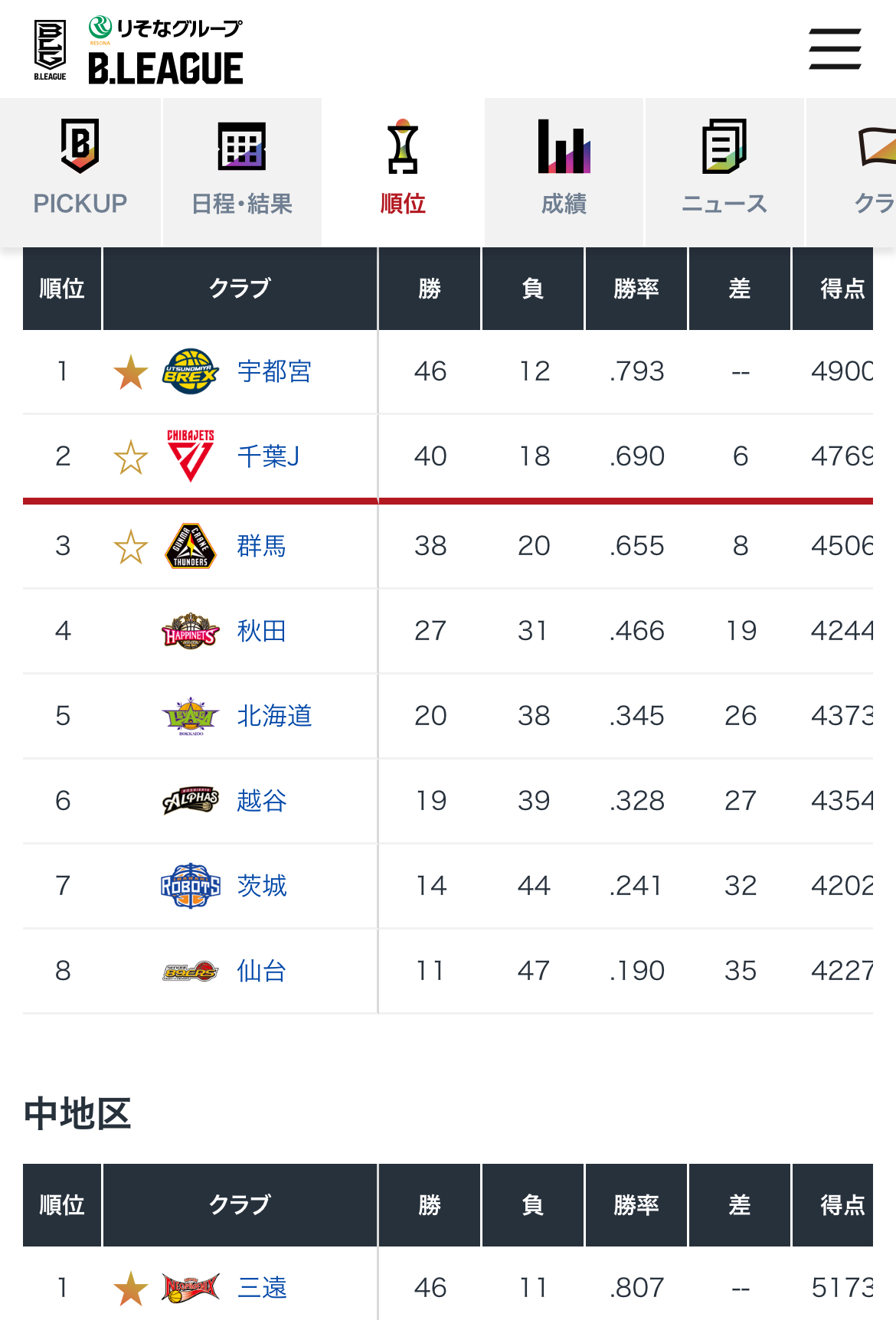Open the hamburger menu

tap(835, 49)
